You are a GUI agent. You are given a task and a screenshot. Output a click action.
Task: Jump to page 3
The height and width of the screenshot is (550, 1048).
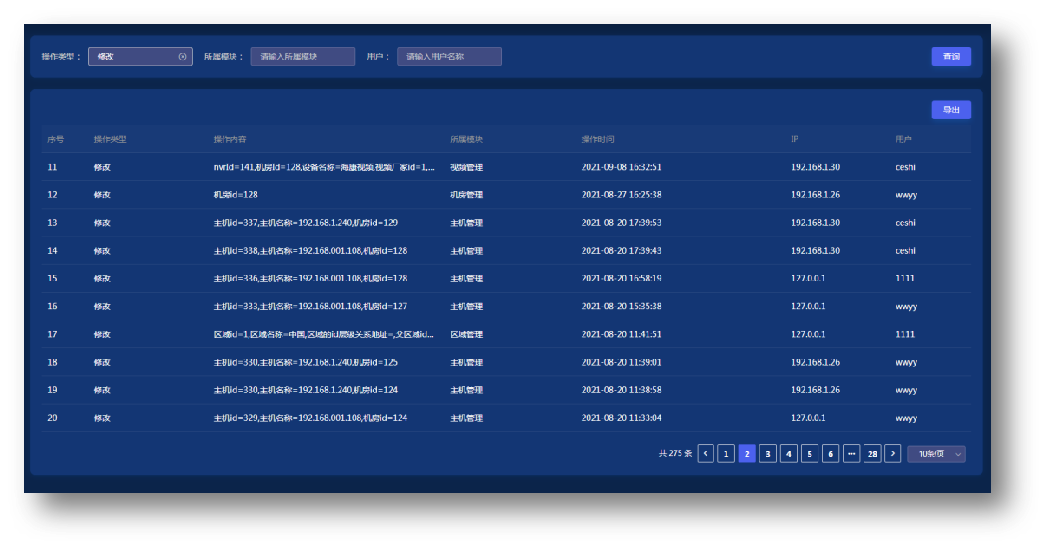click(x=768, y=454)
